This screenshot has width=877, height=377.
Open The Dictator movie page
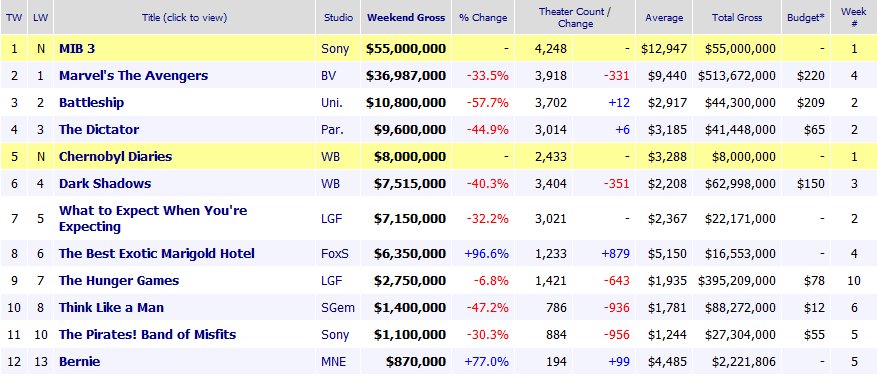[98, 129]
